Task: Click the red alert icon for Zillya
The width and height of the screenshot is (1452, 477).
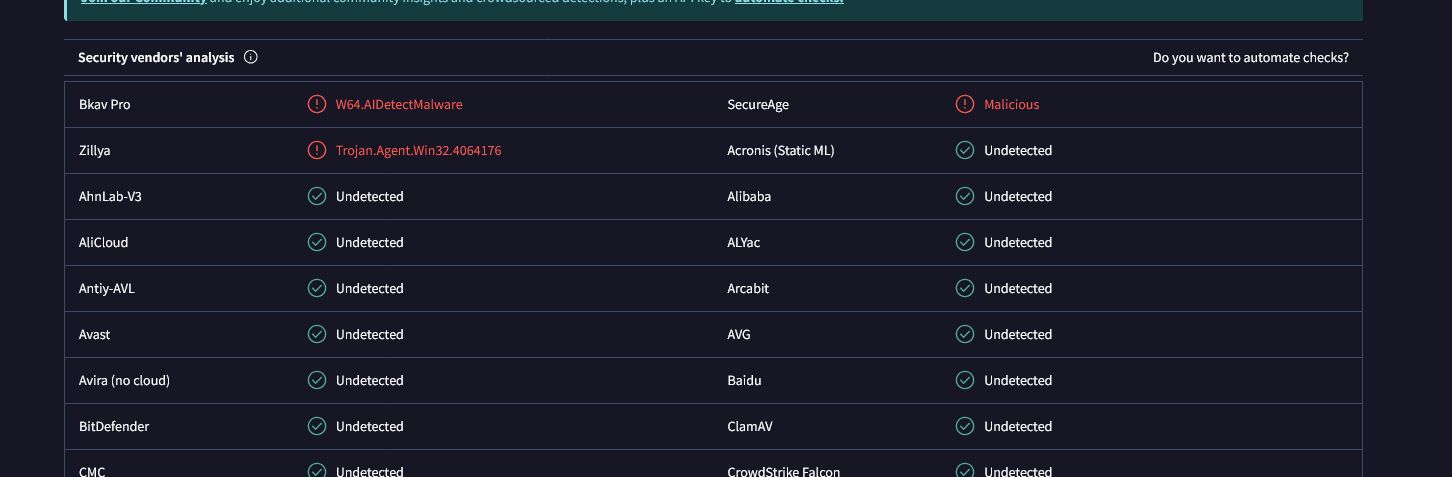Action: point(317,150)
